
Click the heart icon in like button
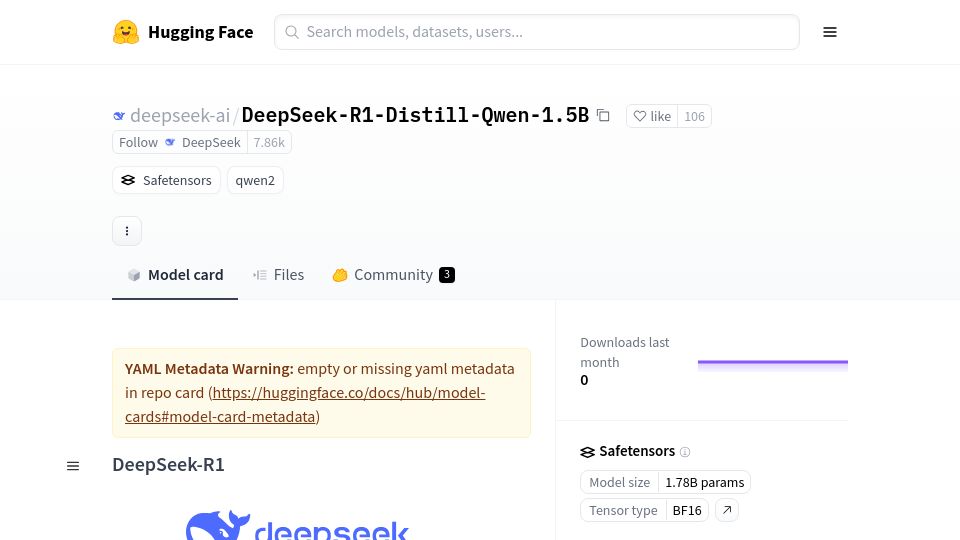[640, 116]
